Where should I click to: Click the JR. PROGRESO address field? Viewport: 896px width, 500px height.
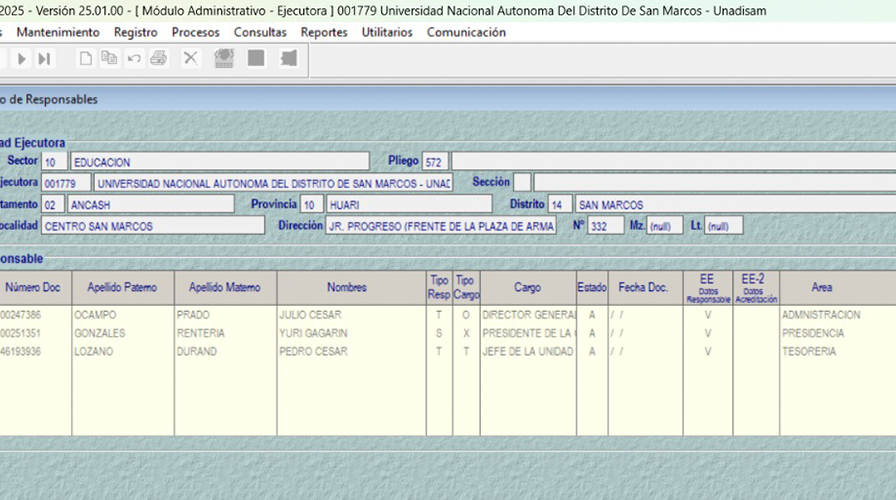(x=441, y=226)
